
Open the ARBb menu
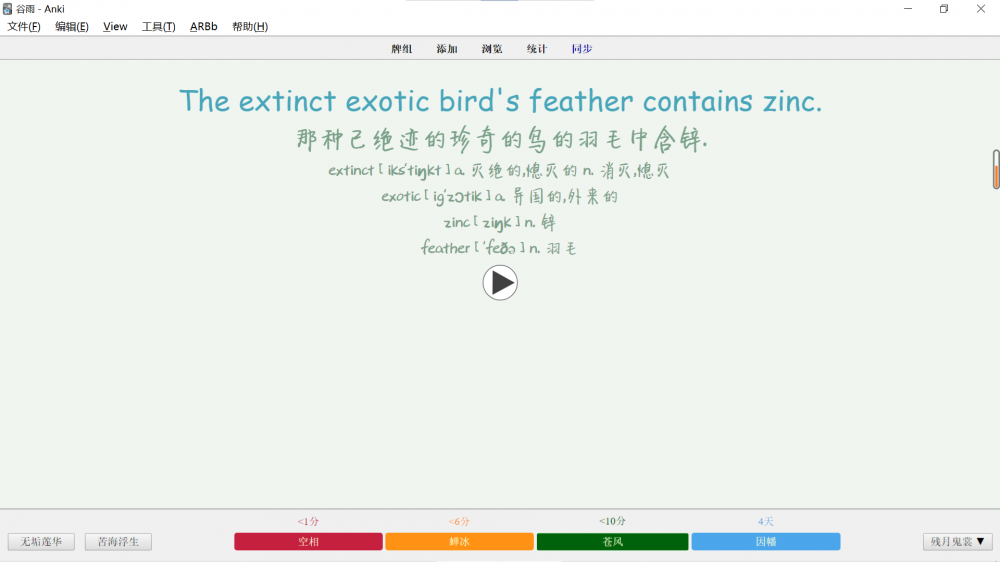pos(203,26)
